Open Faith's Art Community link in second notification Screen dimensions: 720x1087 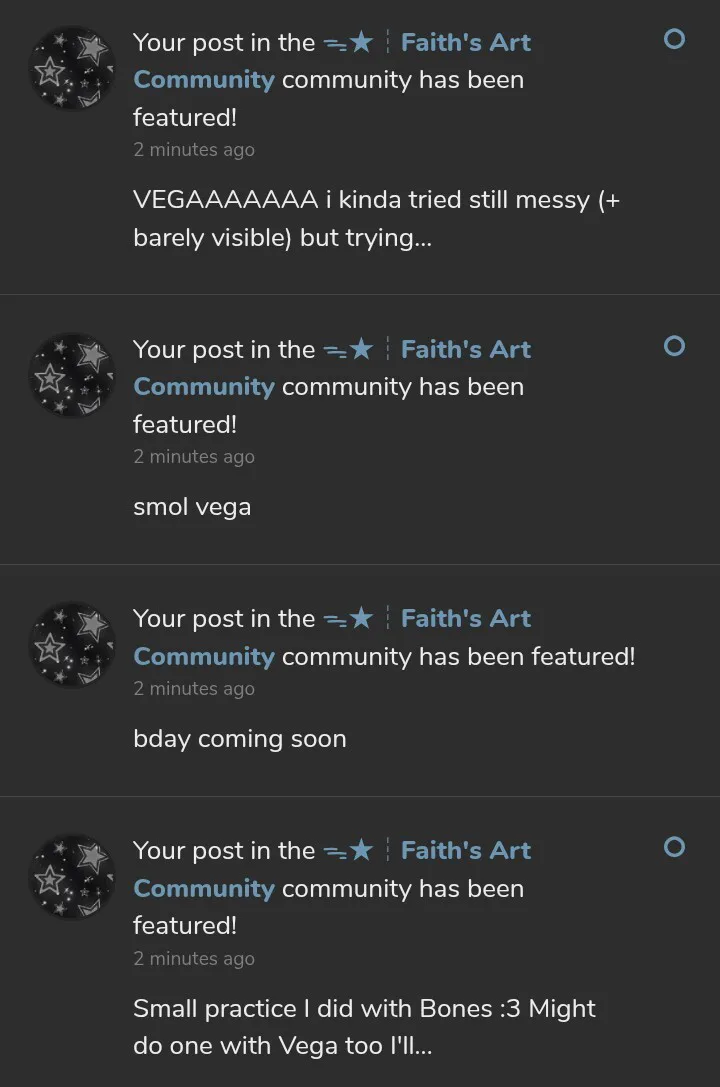click(x=465, y=350)
